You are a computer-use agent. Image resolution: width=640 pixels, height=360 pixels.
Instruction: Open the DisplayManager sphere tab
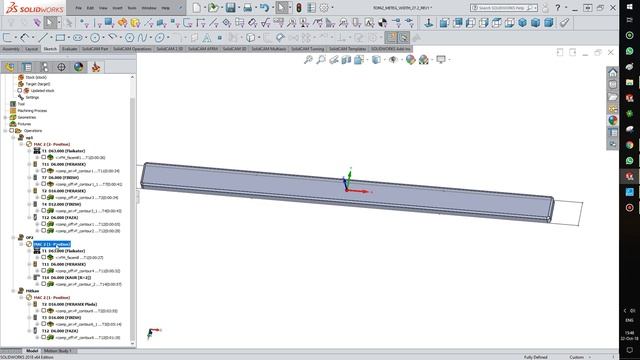tap(78, 67)
